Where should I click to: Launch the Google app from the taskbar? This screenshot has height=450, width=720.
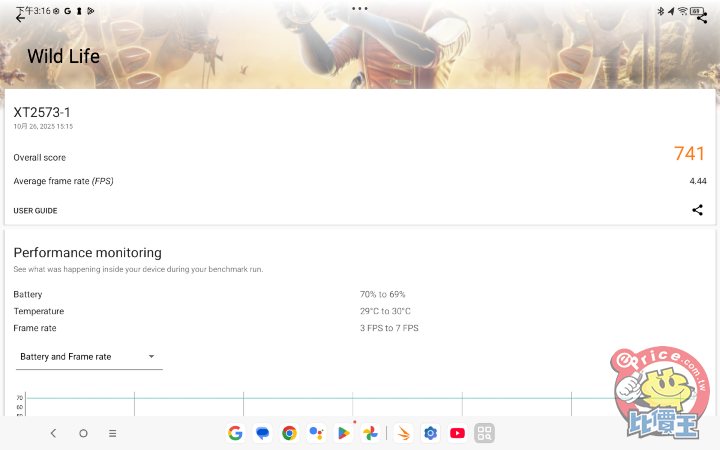(x=235, y=433)
